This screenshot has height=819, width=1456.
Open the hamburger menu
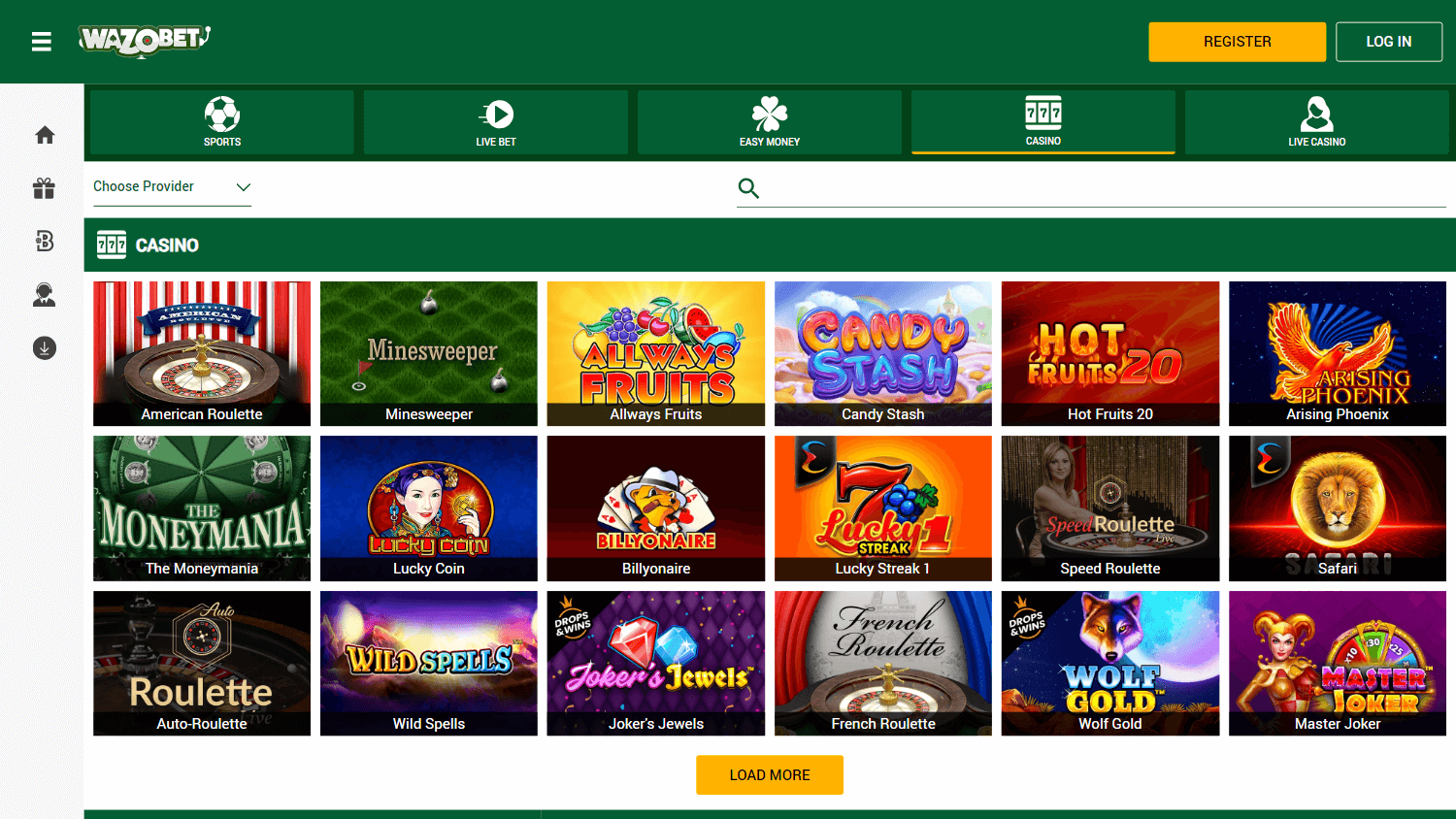[x=42, y=42]
